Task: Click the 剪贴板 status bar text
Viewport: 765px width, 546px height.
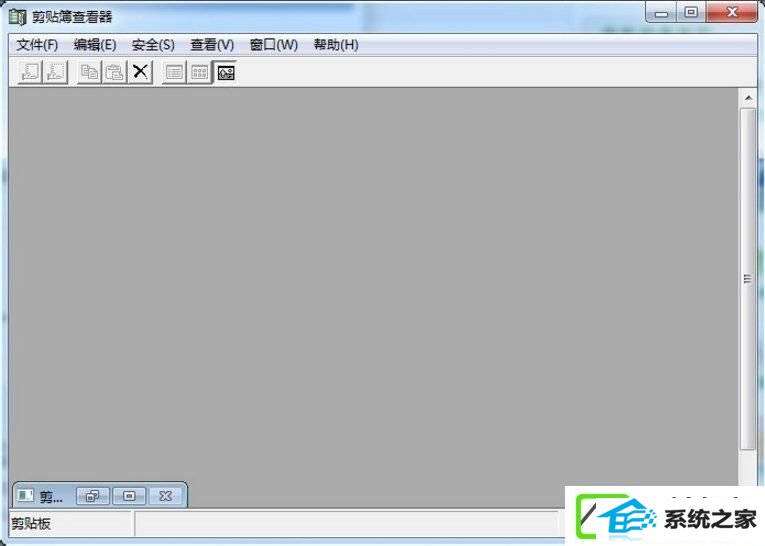Action: [31, 524]
